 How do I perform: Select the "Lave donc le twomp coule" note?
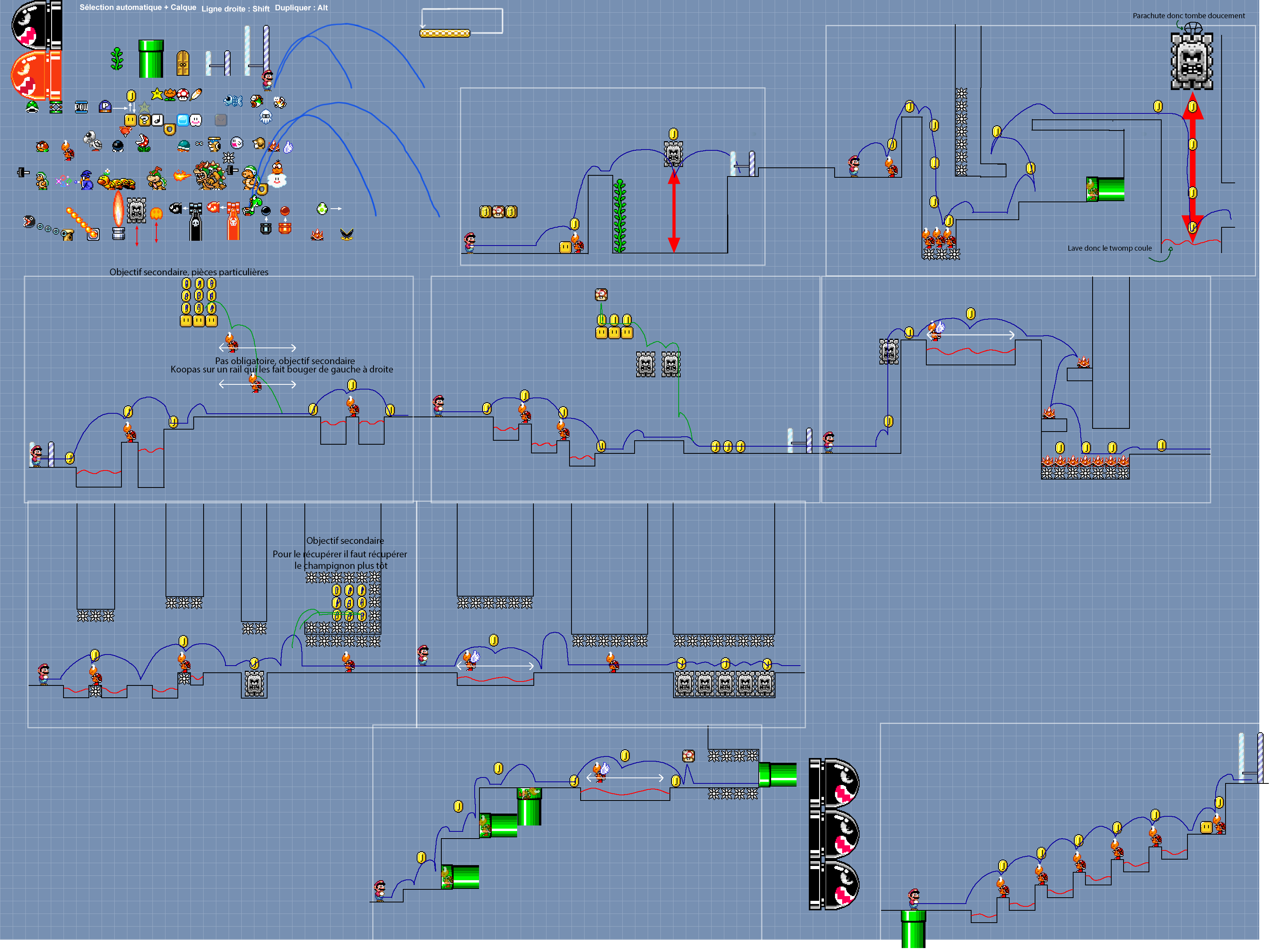(1110, 248)
